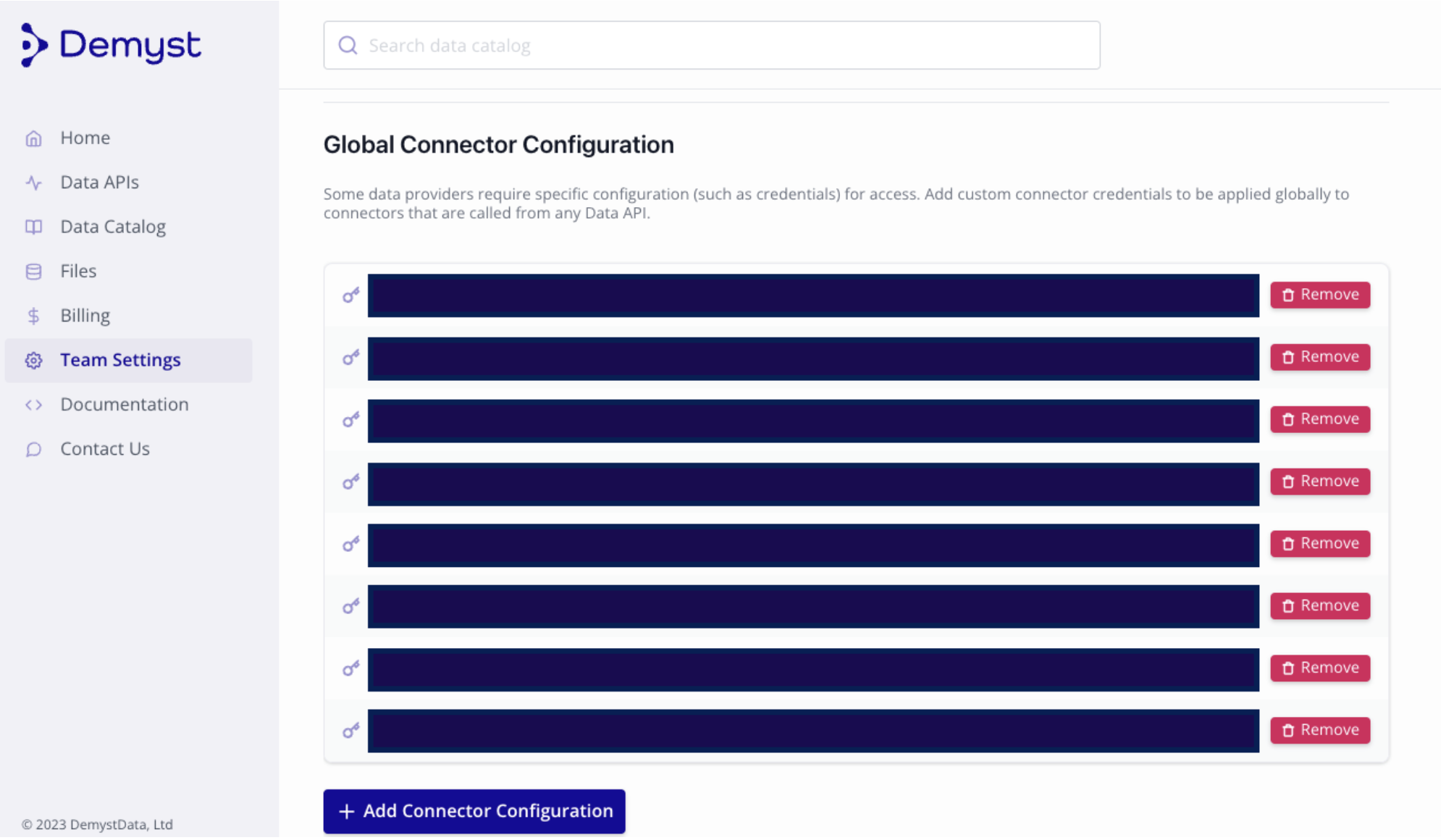Click the Data Catalog book icon
The width and height of the screenshot is (1441, 840).
click(x=33, y=227)
